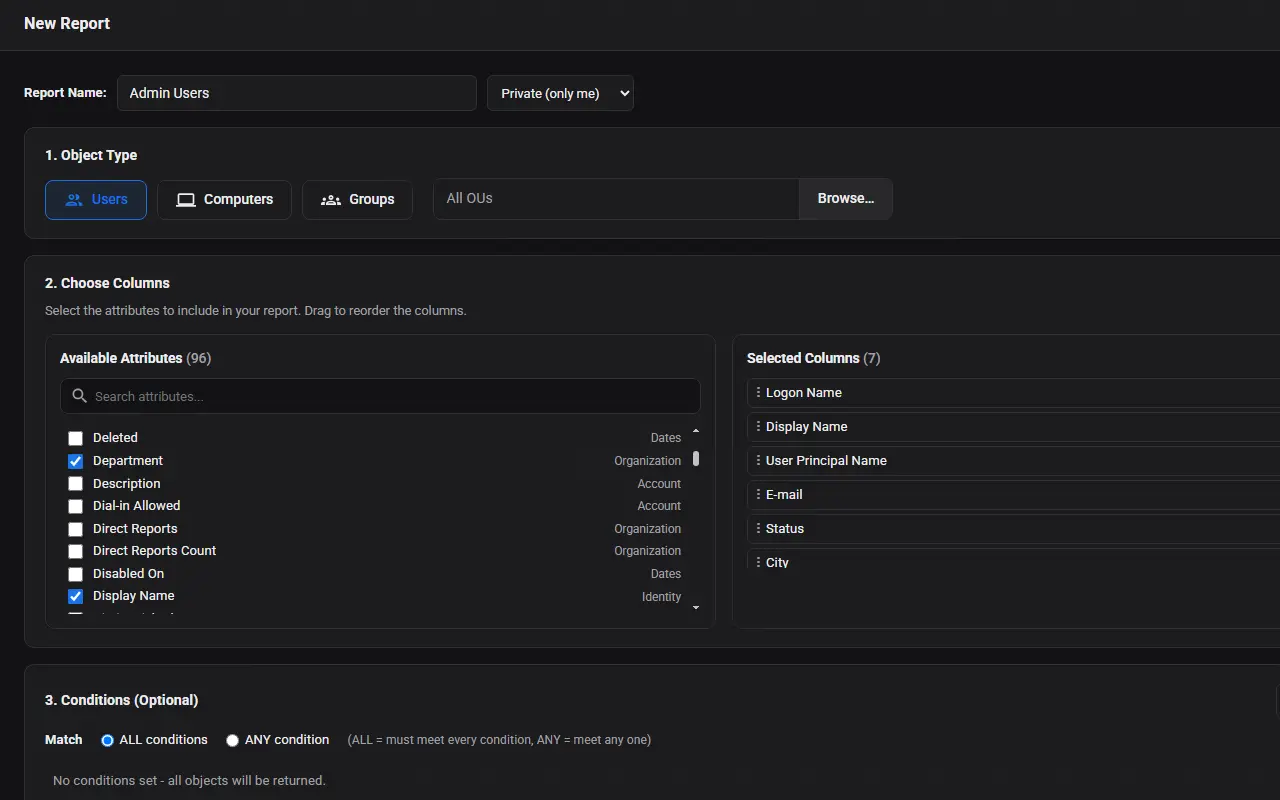Uncheck the Department attribute checkbox
The width and height of the screenshot is (1280, 800).
75,461
